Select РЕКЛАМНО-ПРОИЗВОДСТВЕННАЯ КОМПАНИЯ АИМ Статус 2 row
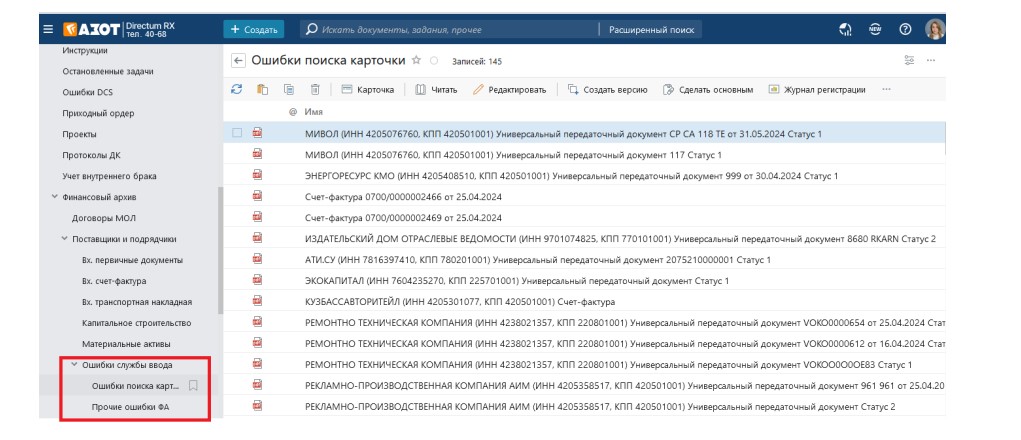Image resolution: width=1021 pixels, height=440 pixels. (x=584, y=406)
